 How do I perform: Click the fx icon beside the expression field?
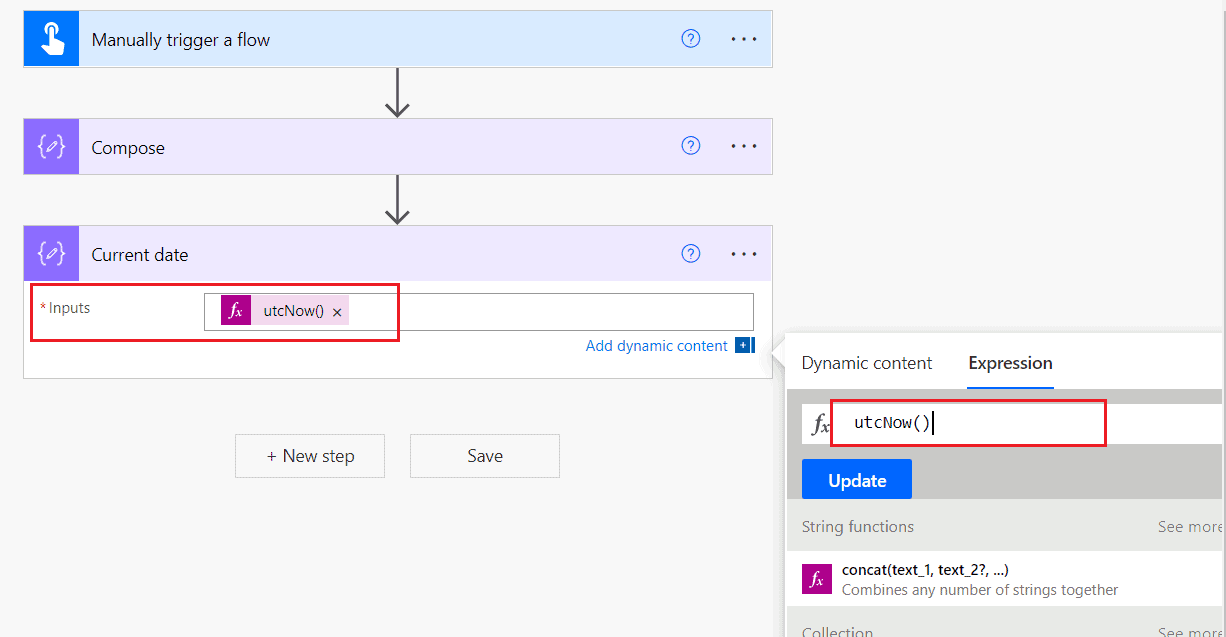click(x=820, y=423)
